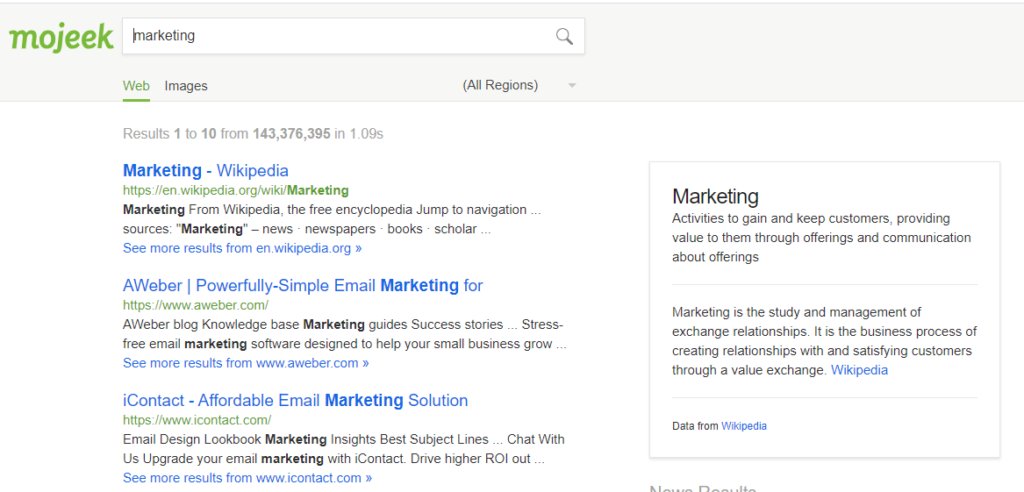This screenshot has width=1024, height=492.
Task: Open the Marketing - Wikipedia result
Action: 206,171
